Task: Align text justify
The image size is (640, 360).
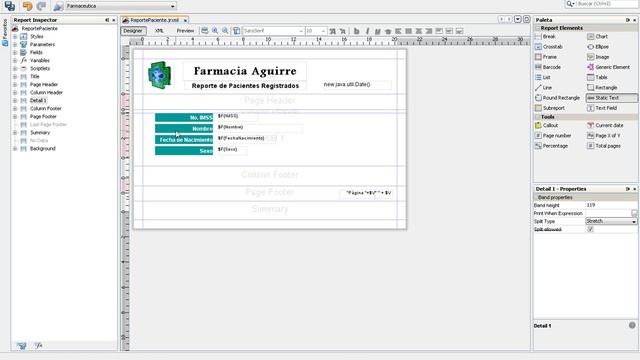Action: (x=408, y=31)
